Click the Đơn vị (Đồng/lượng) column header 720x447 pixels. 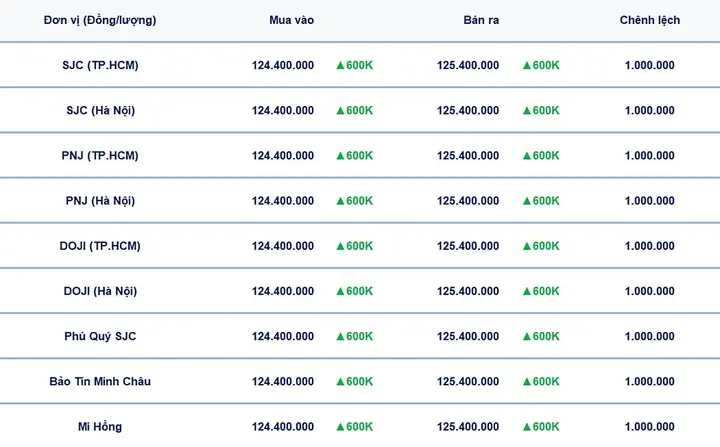pos(100,20)
